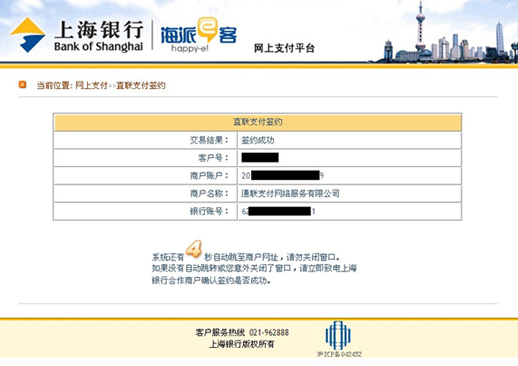This screenshot has width=518, height=366.
Task: Select the merchant name 通联支付网络服务有限公司
Action: (x=290, y=193)
